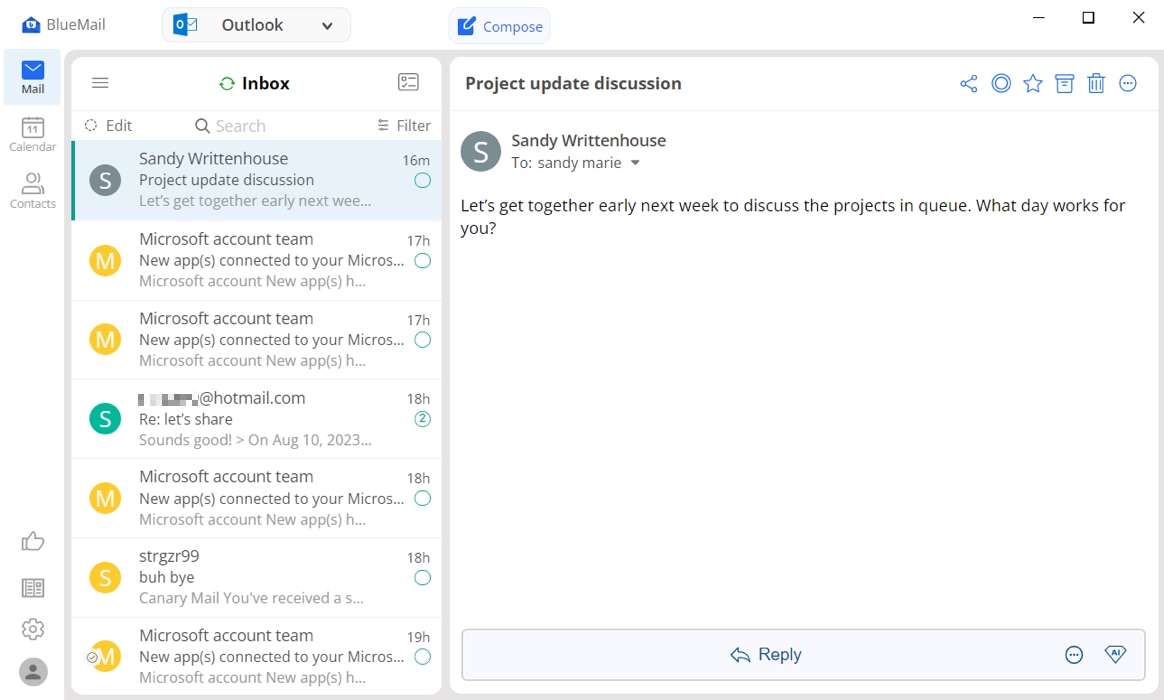
Task: Archive the Project update discussion email
Action: (x=1064, y=84)
